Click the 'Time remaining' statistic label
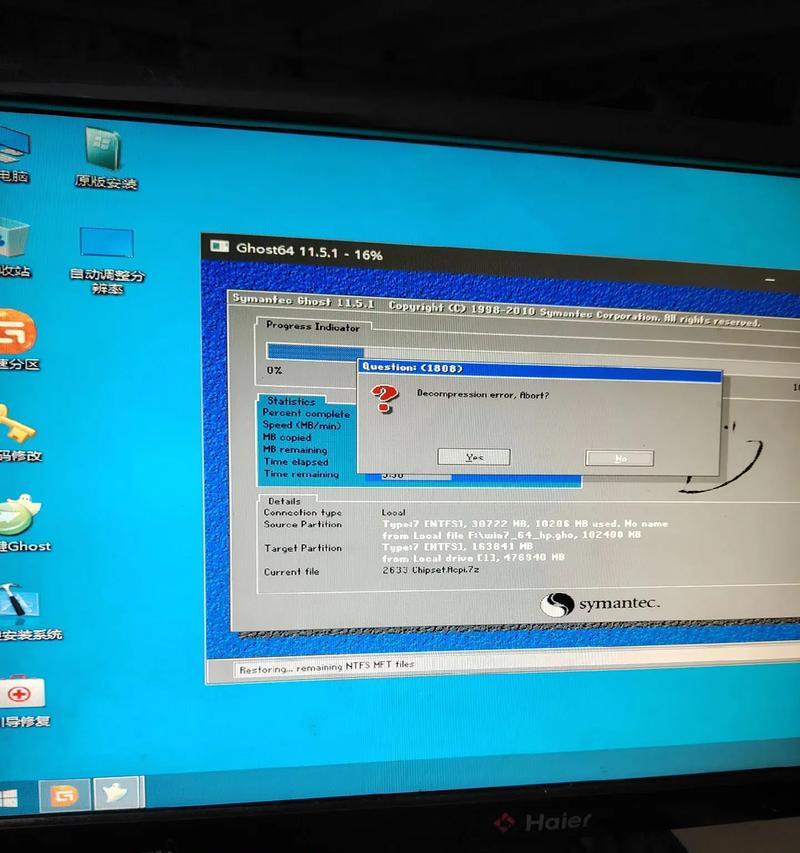The width and height of the screenshot is (800, 853). click(x=301, y=474)
